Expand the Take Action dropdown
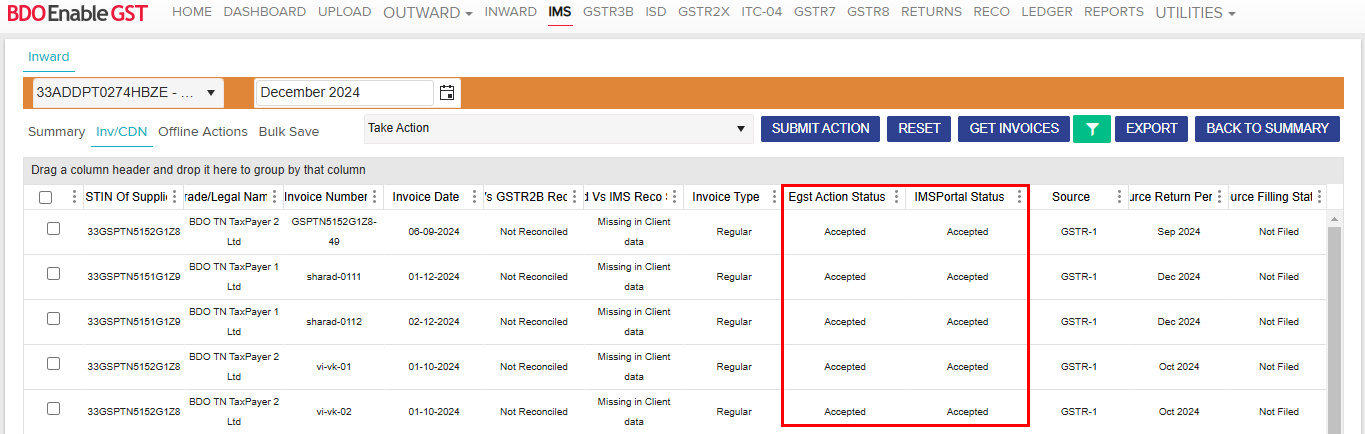 557,129
